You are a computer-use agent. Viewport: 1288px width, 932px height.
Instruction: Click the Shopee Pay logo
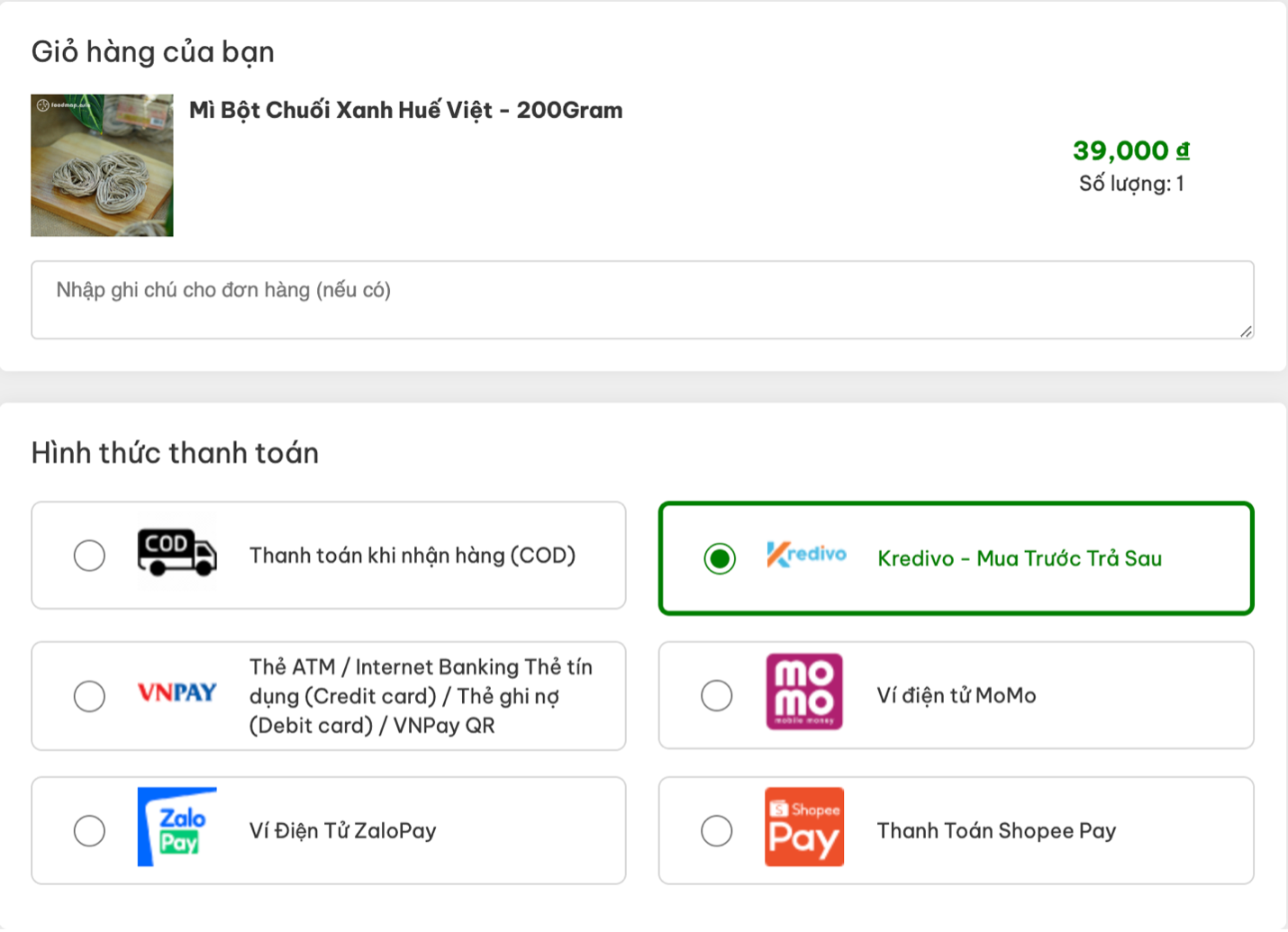804,827
